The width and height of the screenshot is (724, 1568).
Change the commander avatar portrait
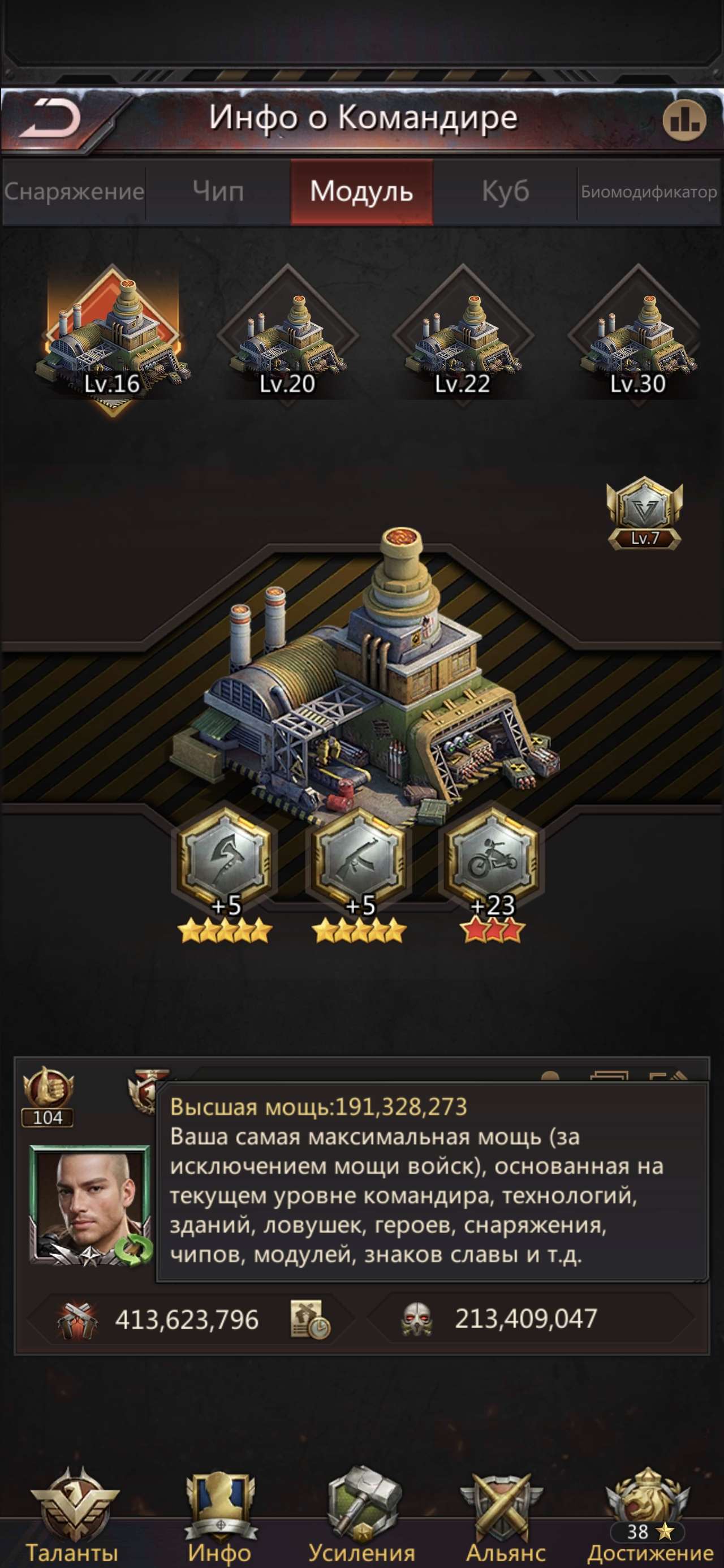[90, 1205]
